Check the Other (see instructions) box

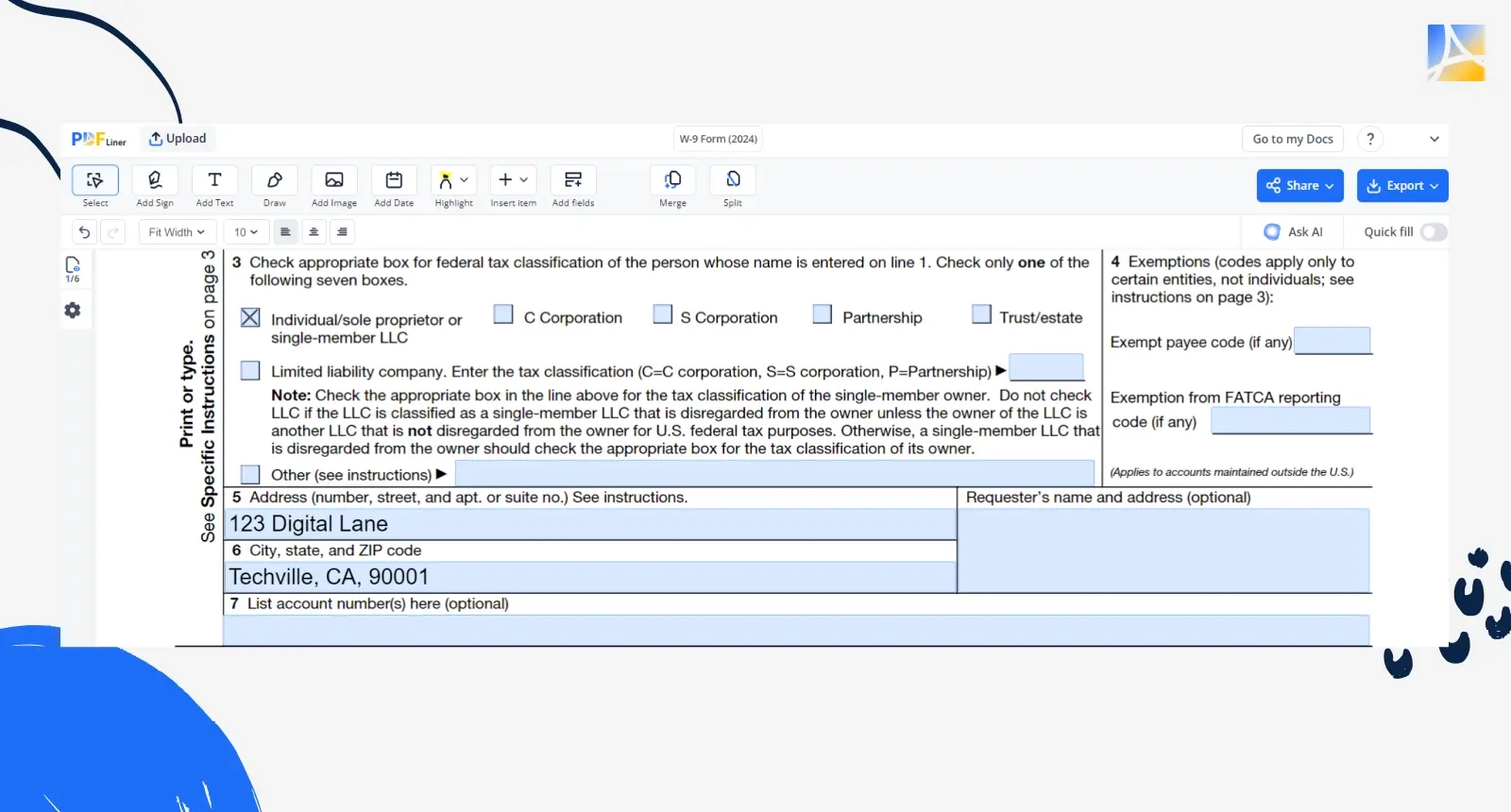[x=250, y=474]
